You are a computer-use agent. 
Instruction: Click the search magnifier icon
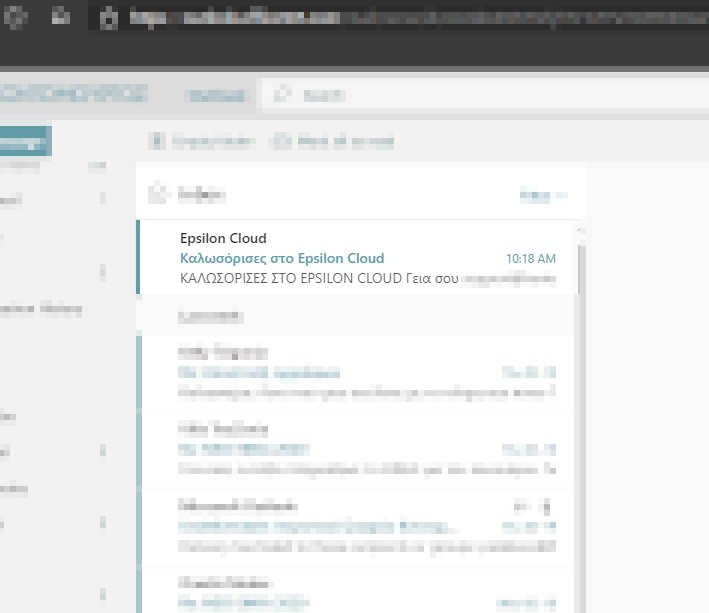pyautogui.click(x=283, y=94)
